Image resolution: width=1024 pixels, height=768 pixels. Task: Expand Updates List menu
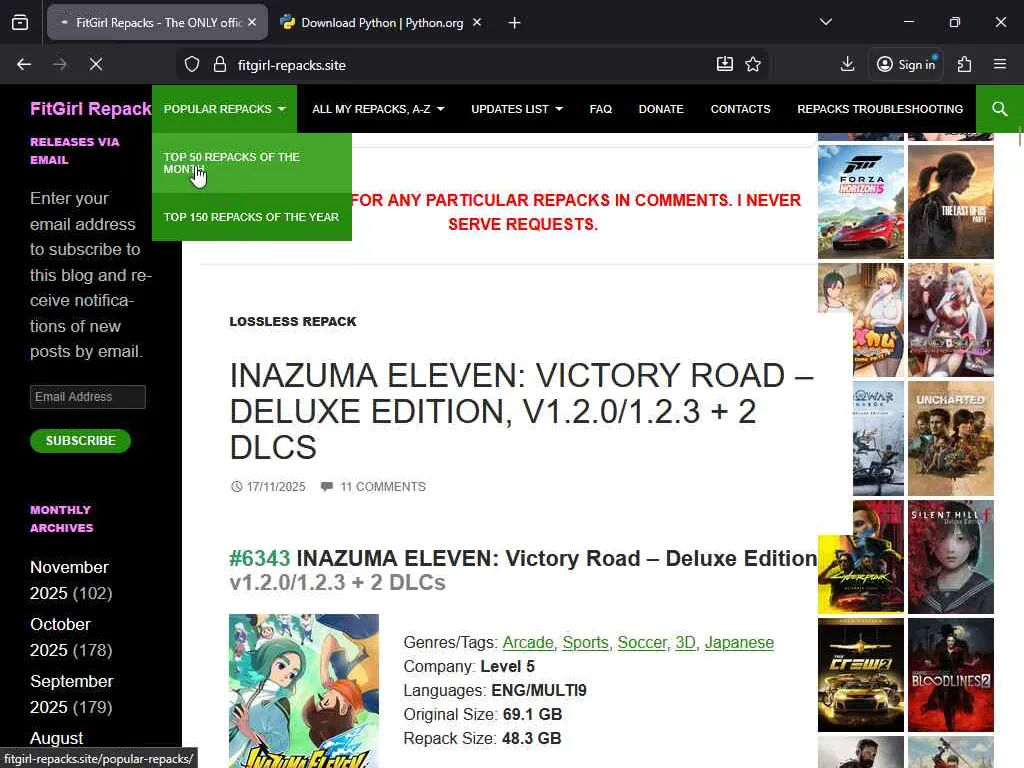517,109
